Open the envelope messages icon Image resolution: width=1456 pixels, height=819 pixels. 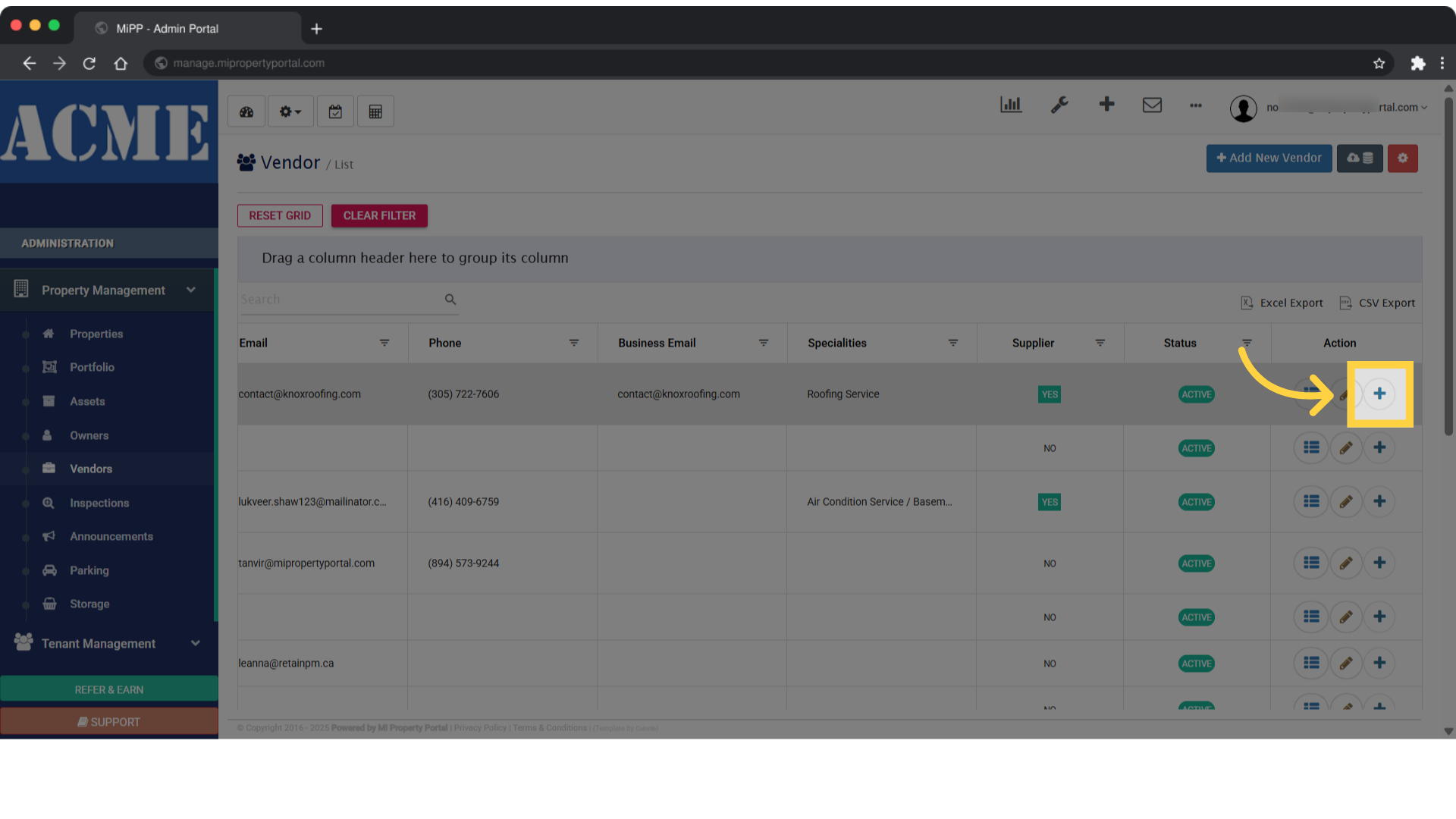(x=1152, y=105)
